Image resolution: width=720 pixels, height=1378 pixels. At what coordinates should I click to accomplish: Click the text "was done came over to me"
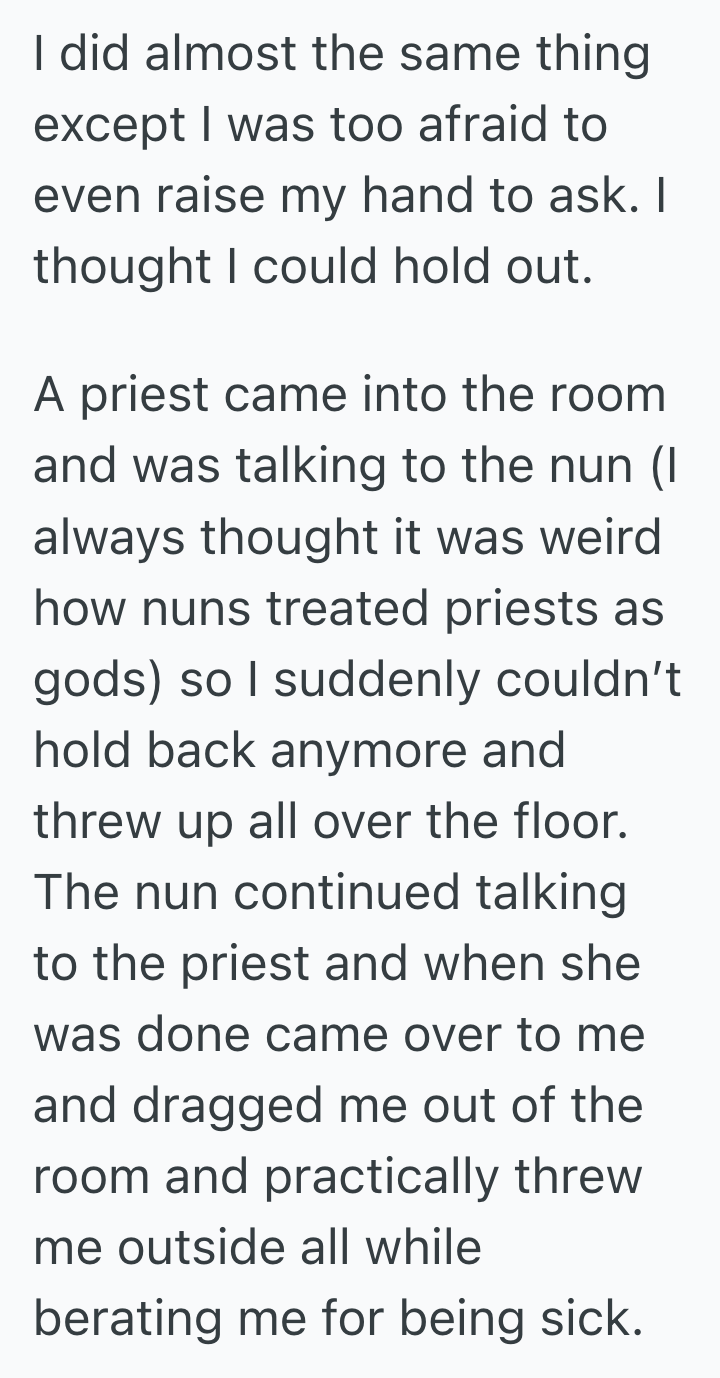(x=339, y=1033)
